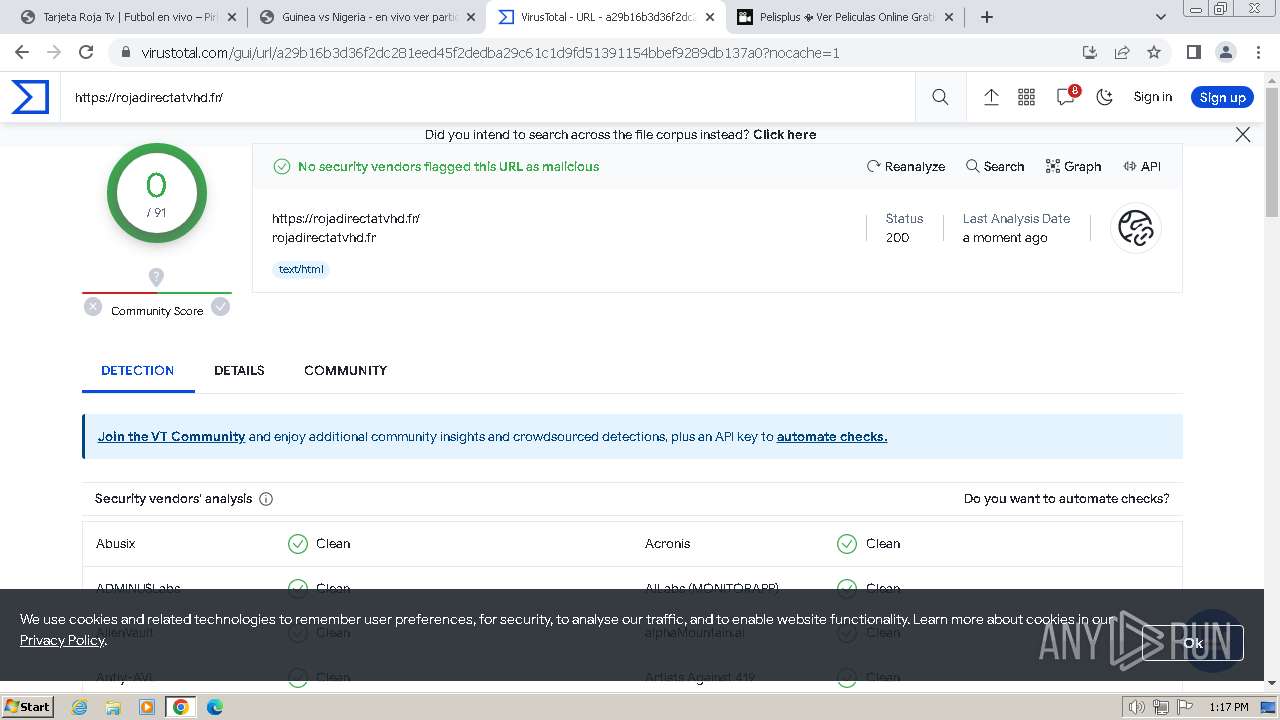This screenshot has height=720, width=1280.
Task: Click the URL search input field
Action: 488,97
